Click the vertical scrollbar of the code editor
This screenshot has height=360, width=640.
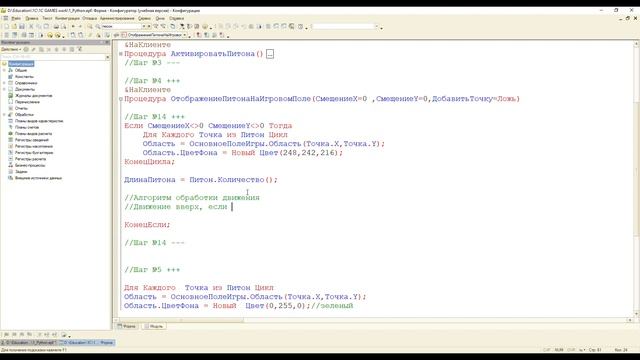click(636, 179)
